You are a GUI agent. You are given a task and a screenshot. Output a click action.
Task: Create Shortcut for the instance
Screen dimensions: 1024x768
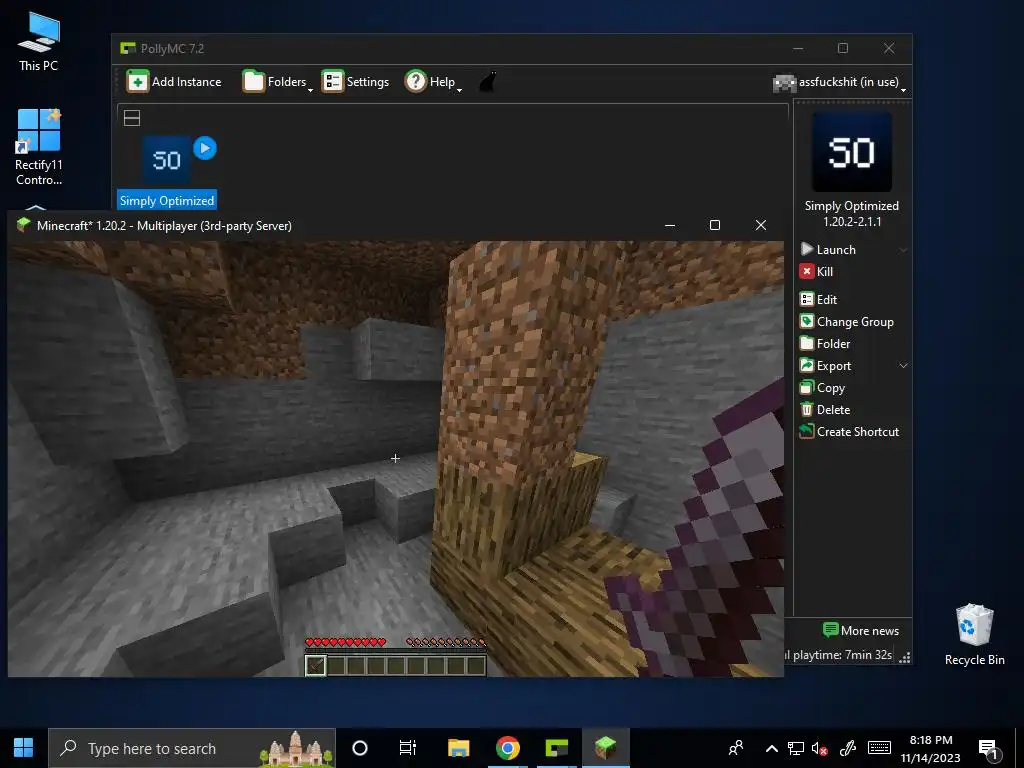(850, 432)
